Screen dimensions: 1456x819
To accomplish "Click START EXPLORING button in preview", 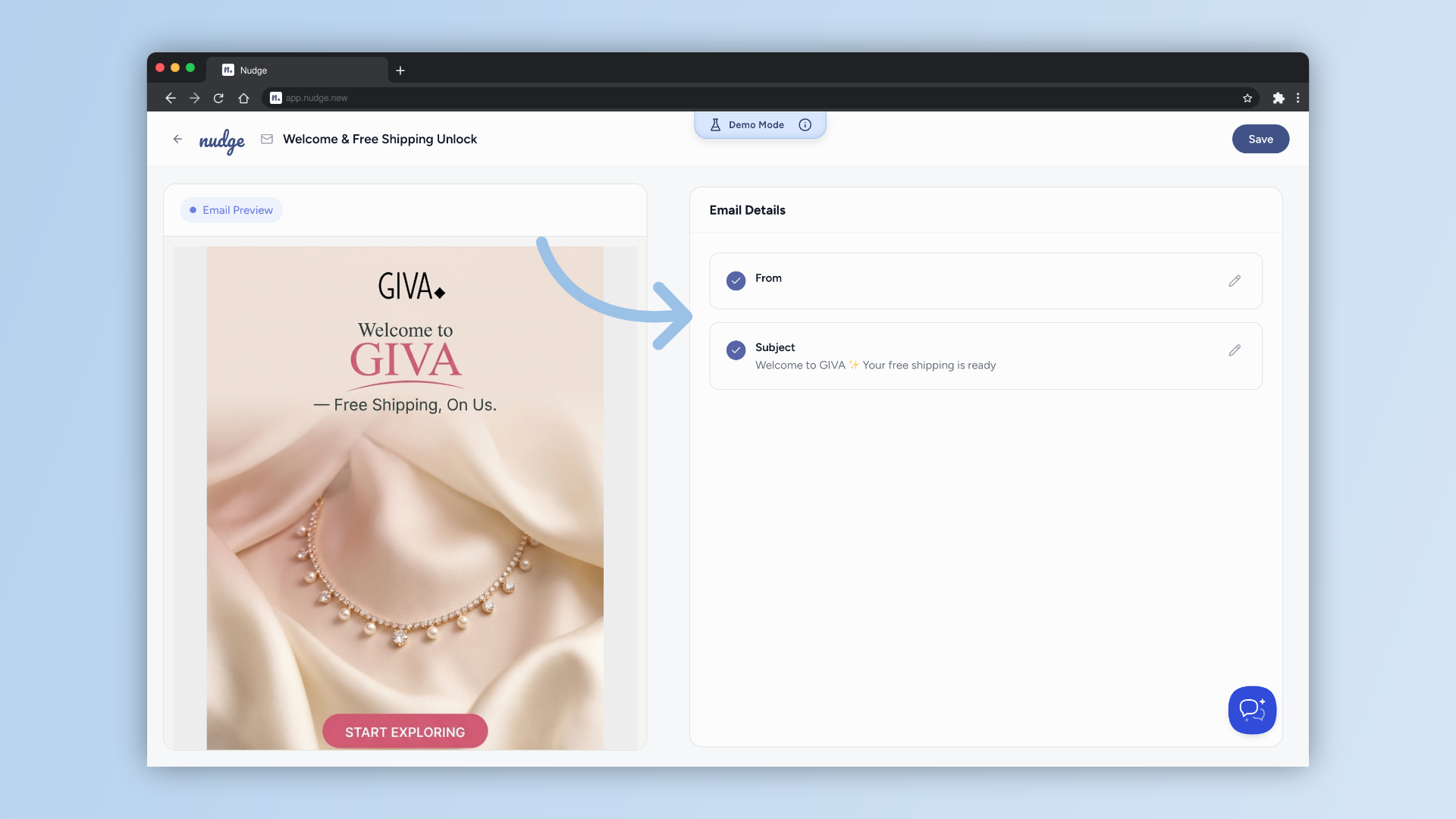I will [405, 731].
